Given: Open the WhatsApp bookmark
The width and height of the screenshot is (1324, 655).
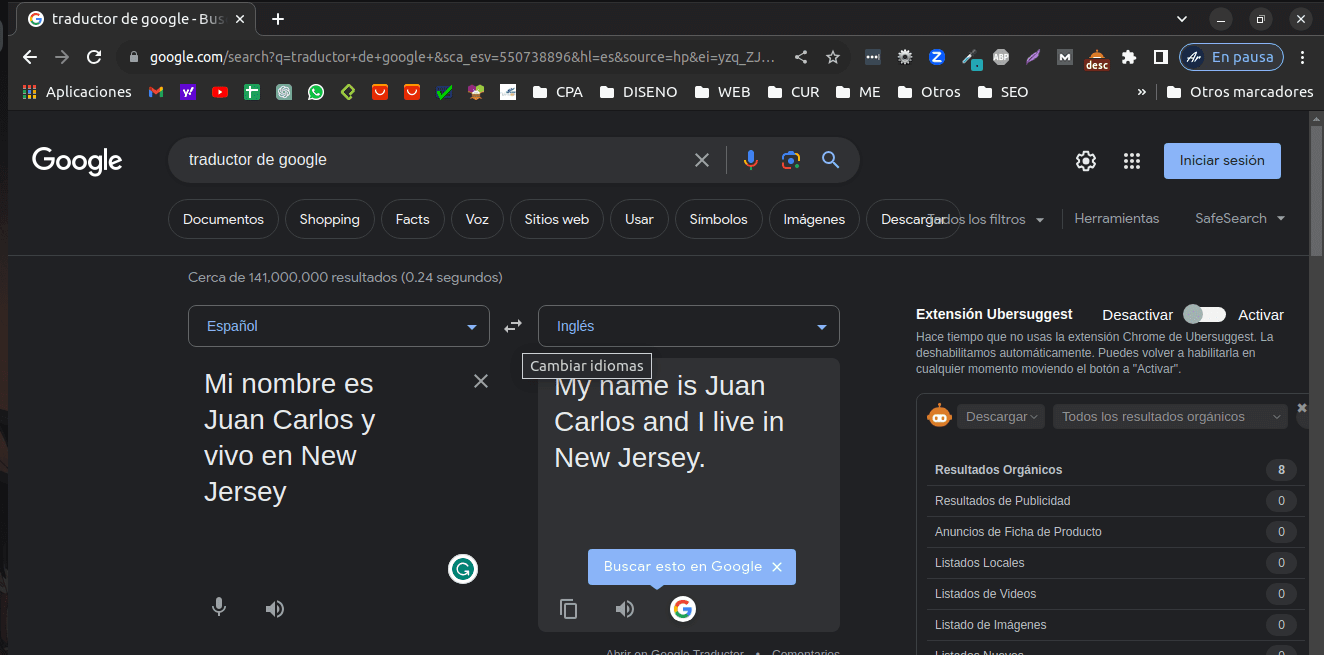Looking at the screenshot, I should pos(316,92).
